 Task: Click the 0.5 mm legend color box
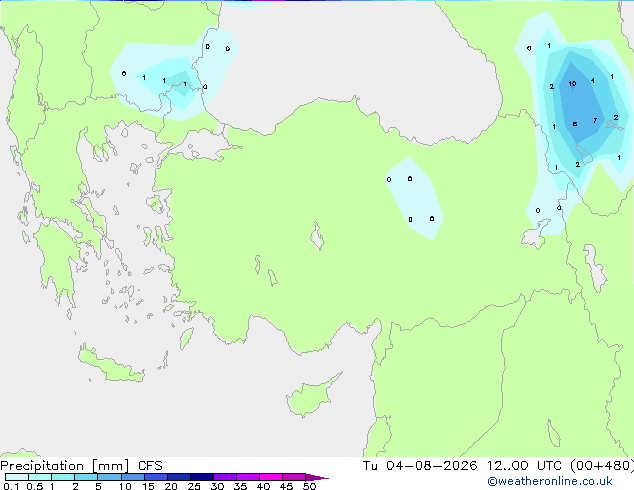(x=40, y=477)
